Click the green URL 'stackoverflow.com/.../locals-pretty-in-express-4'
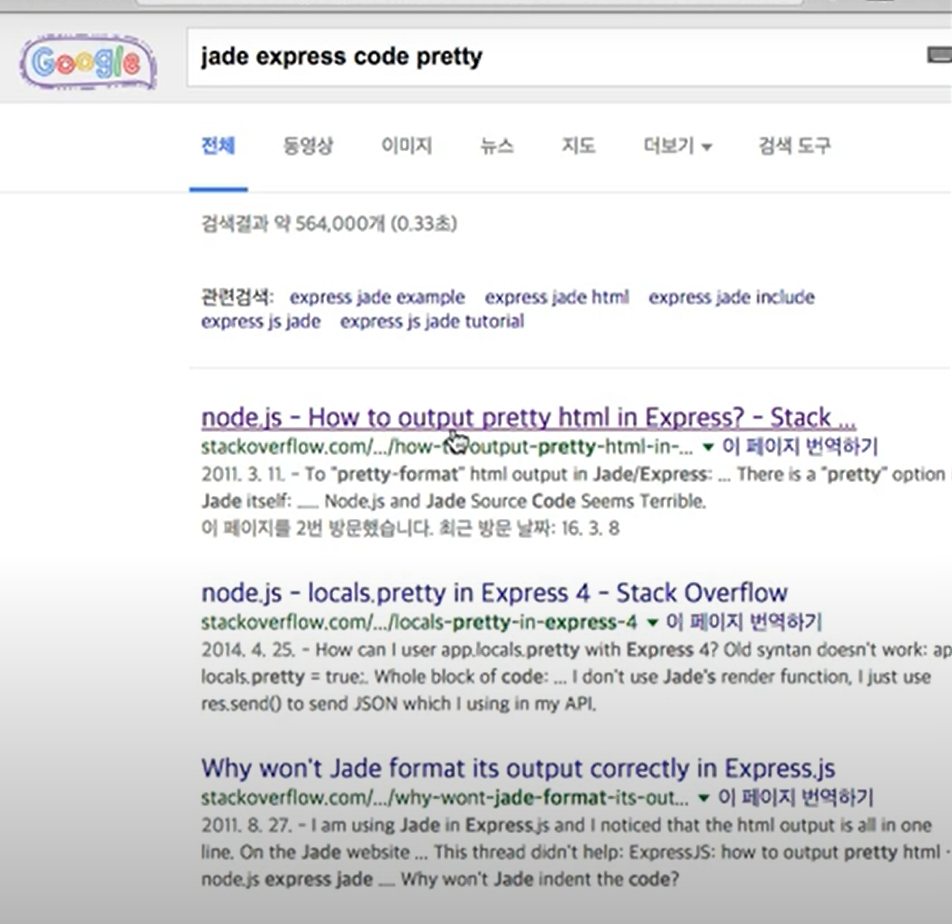This screenshot has height=924, width=952. click(x=420, y=622)
